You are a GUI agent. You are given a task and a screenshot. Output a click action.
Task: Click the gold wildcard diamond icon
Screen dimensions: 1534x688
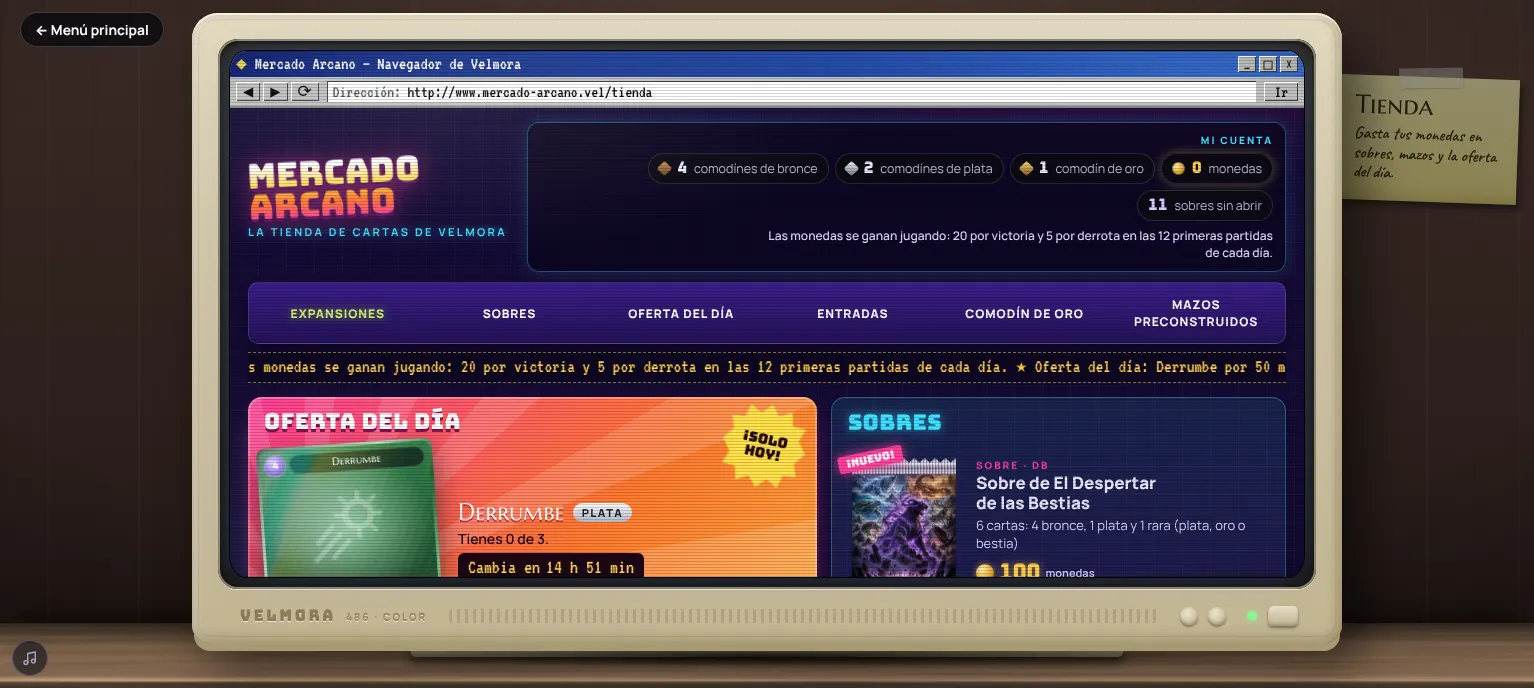coord(1026,168)
